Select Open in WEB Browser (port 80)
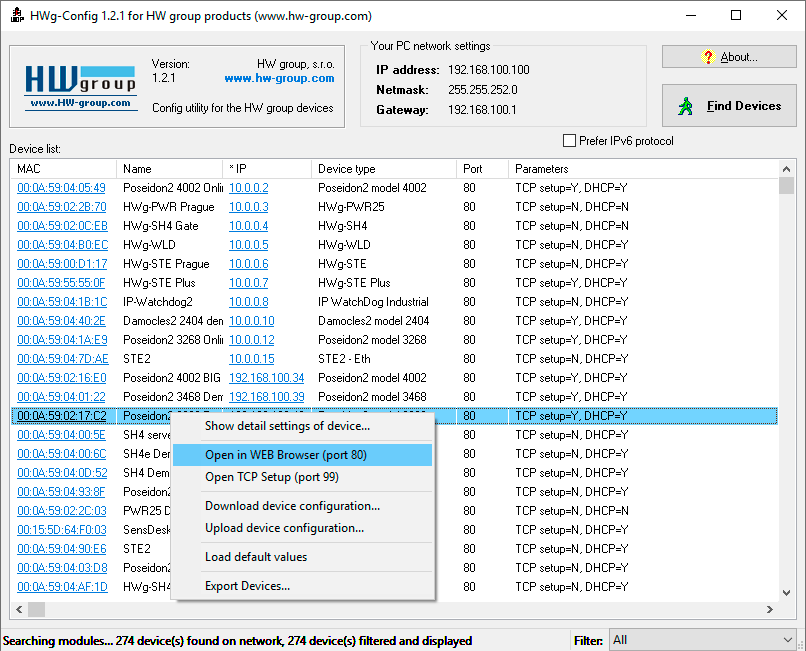Viewport: 806px width, 651px height. point(302,455)
